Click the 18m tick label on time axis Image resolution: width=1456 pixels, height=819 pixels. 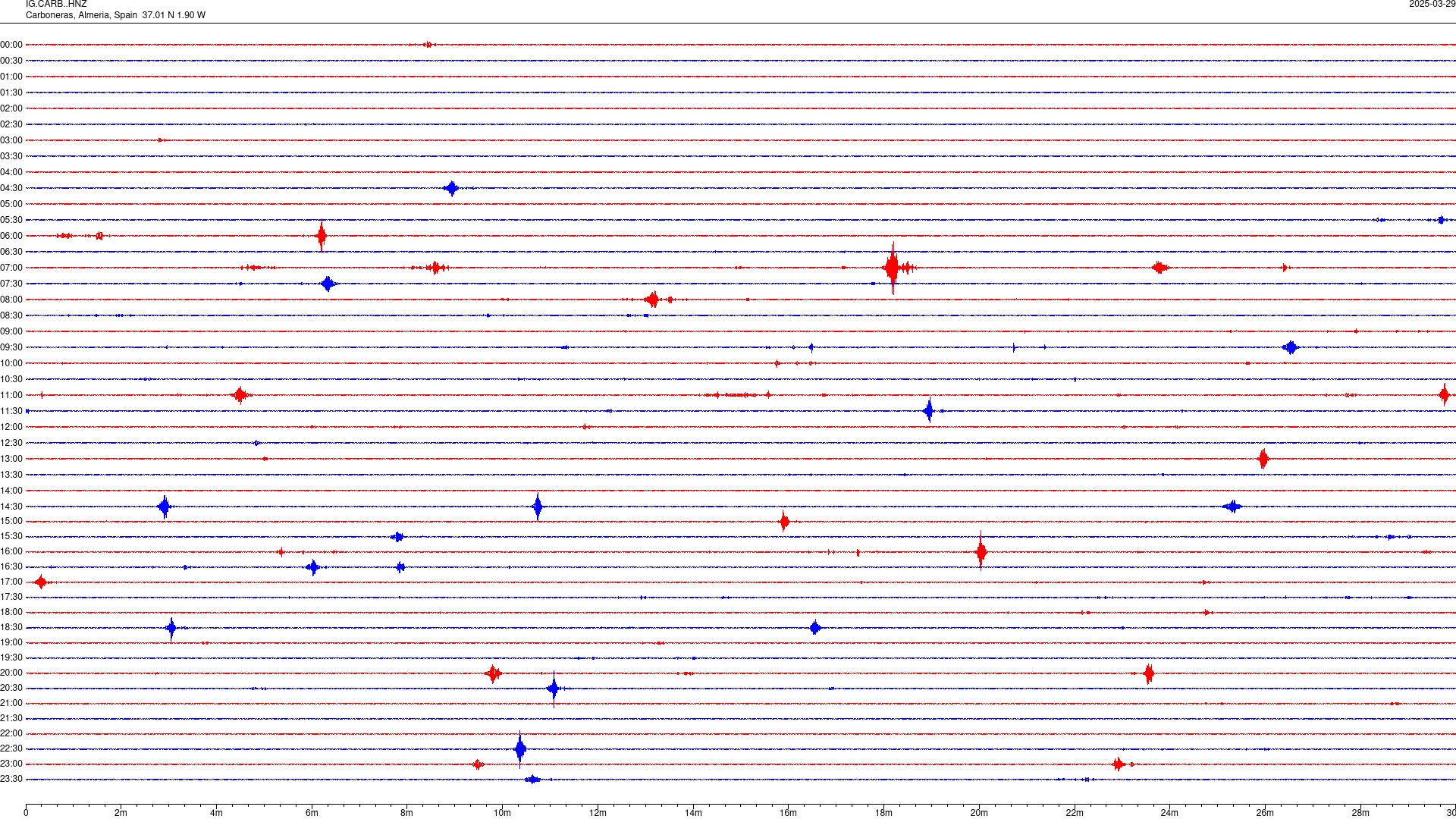pos(883,813)
